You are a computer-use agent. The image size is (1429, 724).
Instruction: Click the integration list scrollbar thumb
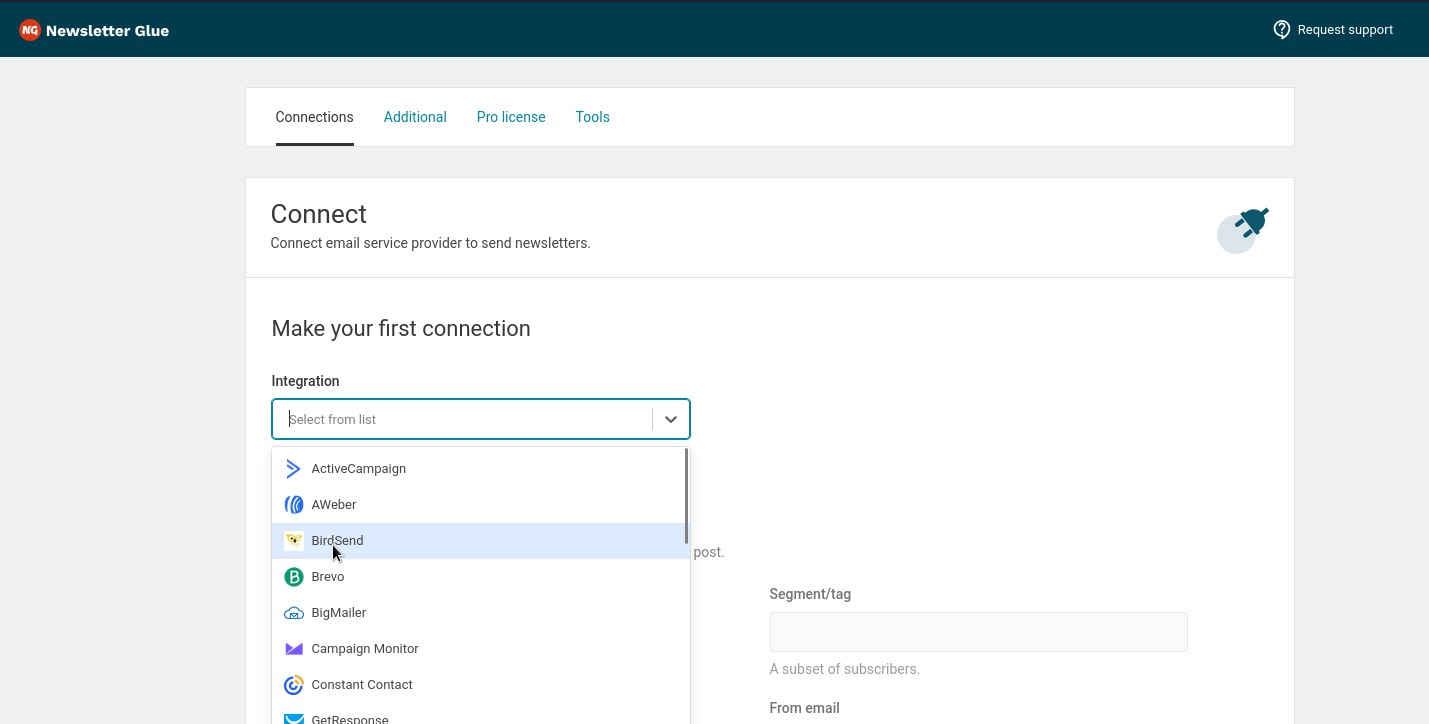pos(686,496)
